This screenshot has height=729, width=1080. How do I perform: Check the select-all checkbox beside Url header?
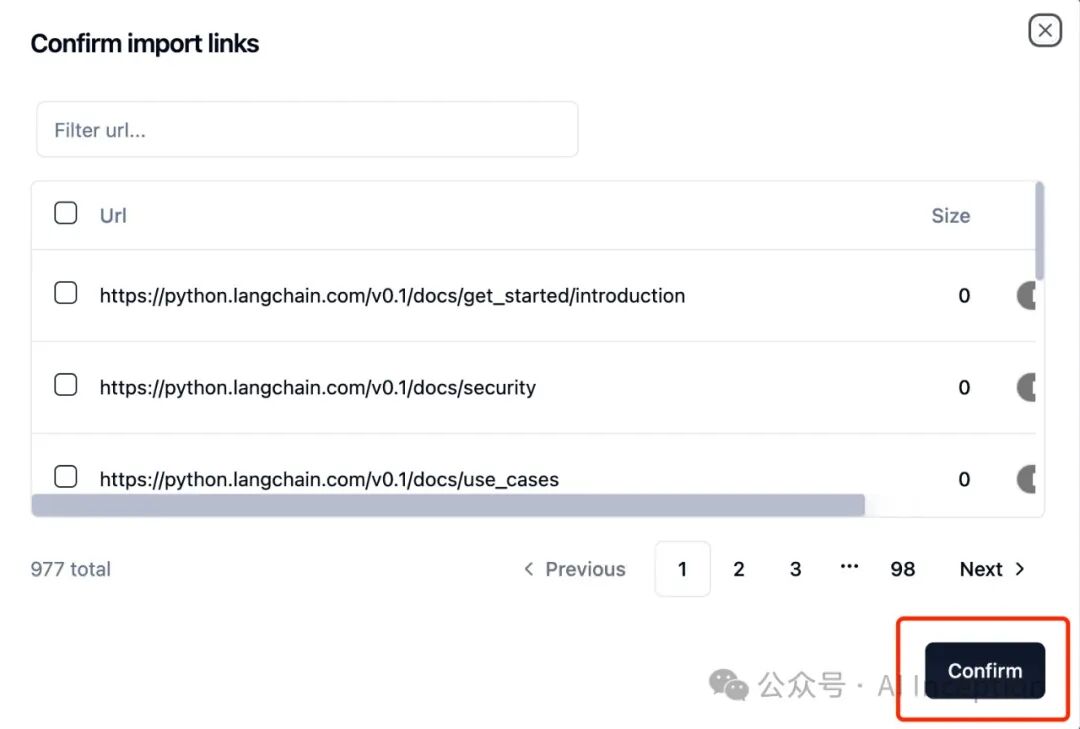66,213
